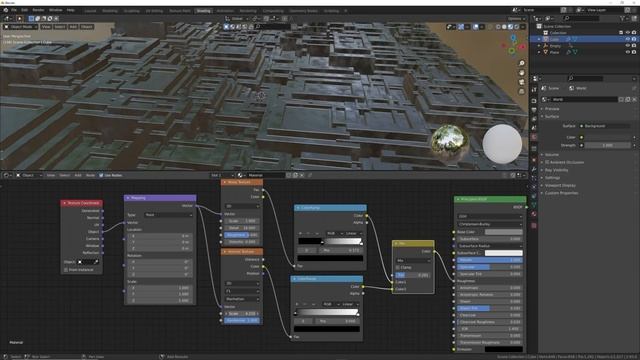Open the File menu
This screenshot has height=360, width=640.
(x=14, y=10)
